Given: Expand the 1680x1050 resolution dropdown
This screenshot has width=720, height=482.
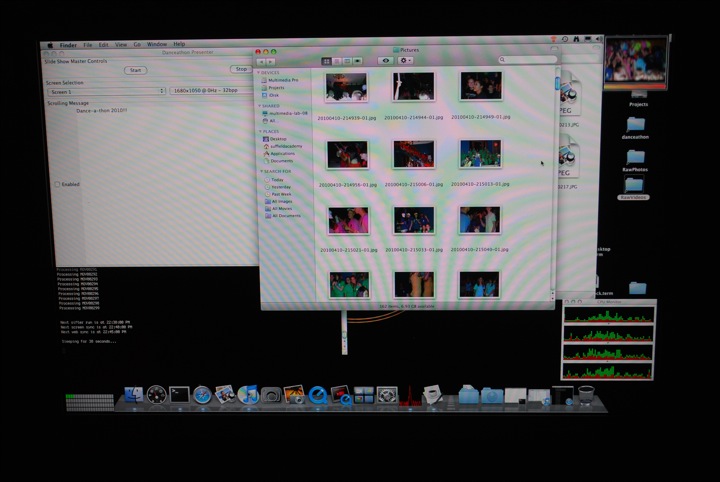Looking at the screenshot, I should click(209, 91).
